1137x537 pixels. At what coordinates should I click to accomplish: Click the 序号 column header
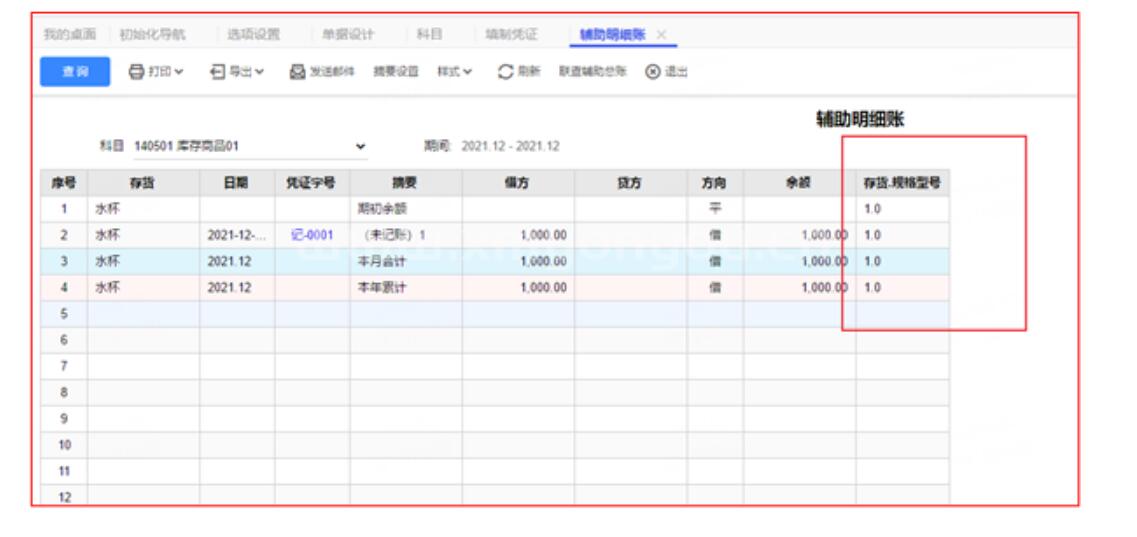coord(64,183)
